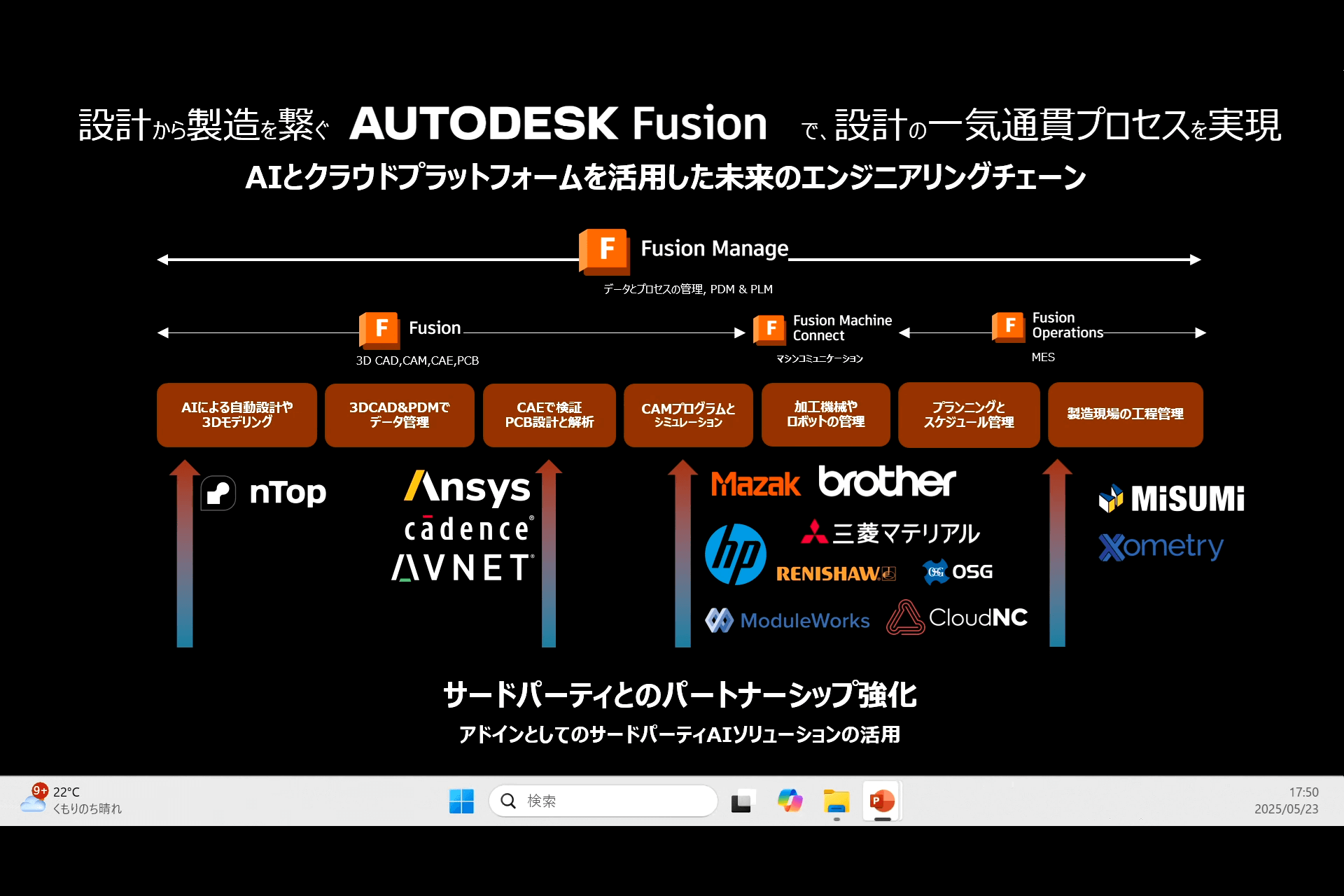Open the weather widget showing 22°C
Screen dimensions: 1344x896
(71, 800)
